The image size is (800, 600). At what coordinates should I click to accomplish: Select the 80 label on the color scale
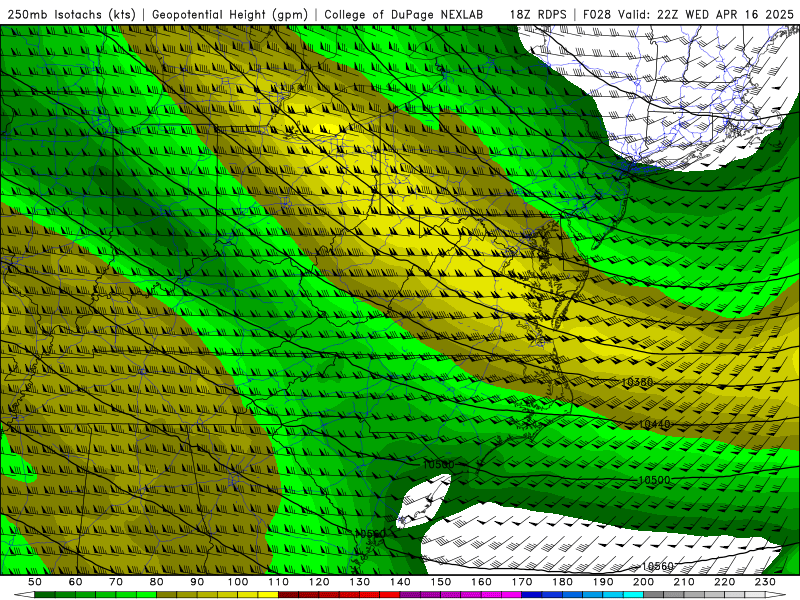tap(156, 582)
